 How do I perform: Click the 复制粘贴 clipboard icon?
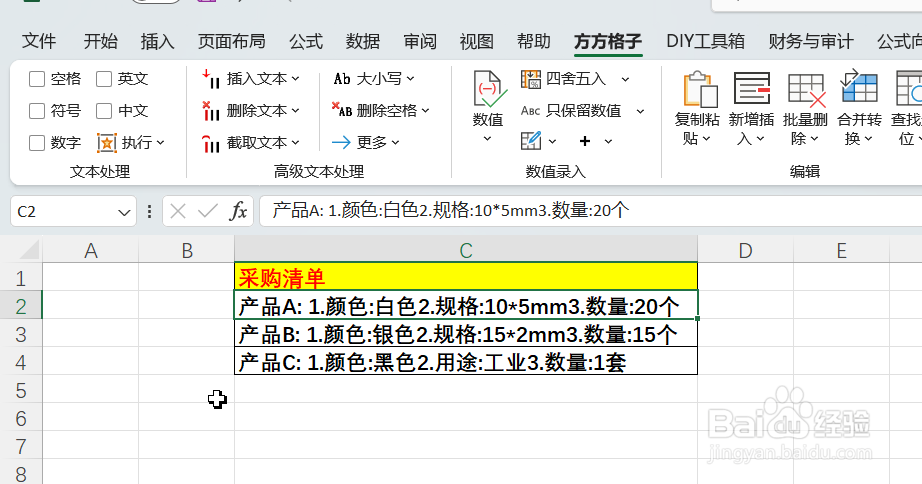point(699,89)
